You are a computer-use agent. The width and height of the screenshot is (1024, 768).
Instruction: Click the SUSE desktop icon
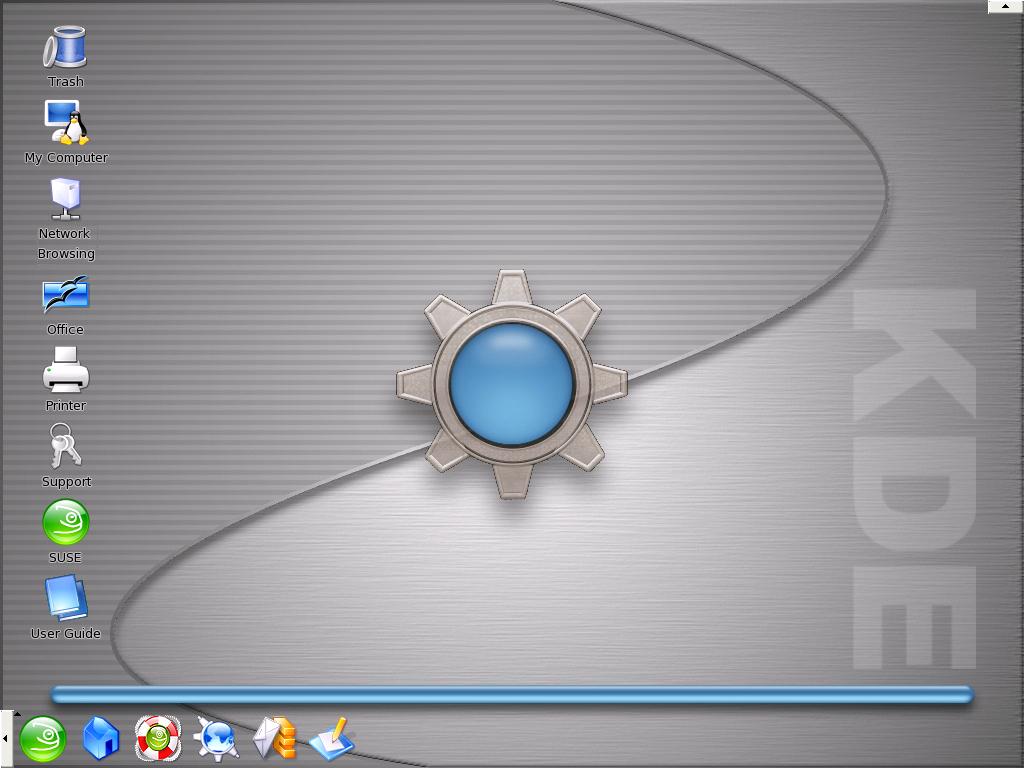coord(65,522)
